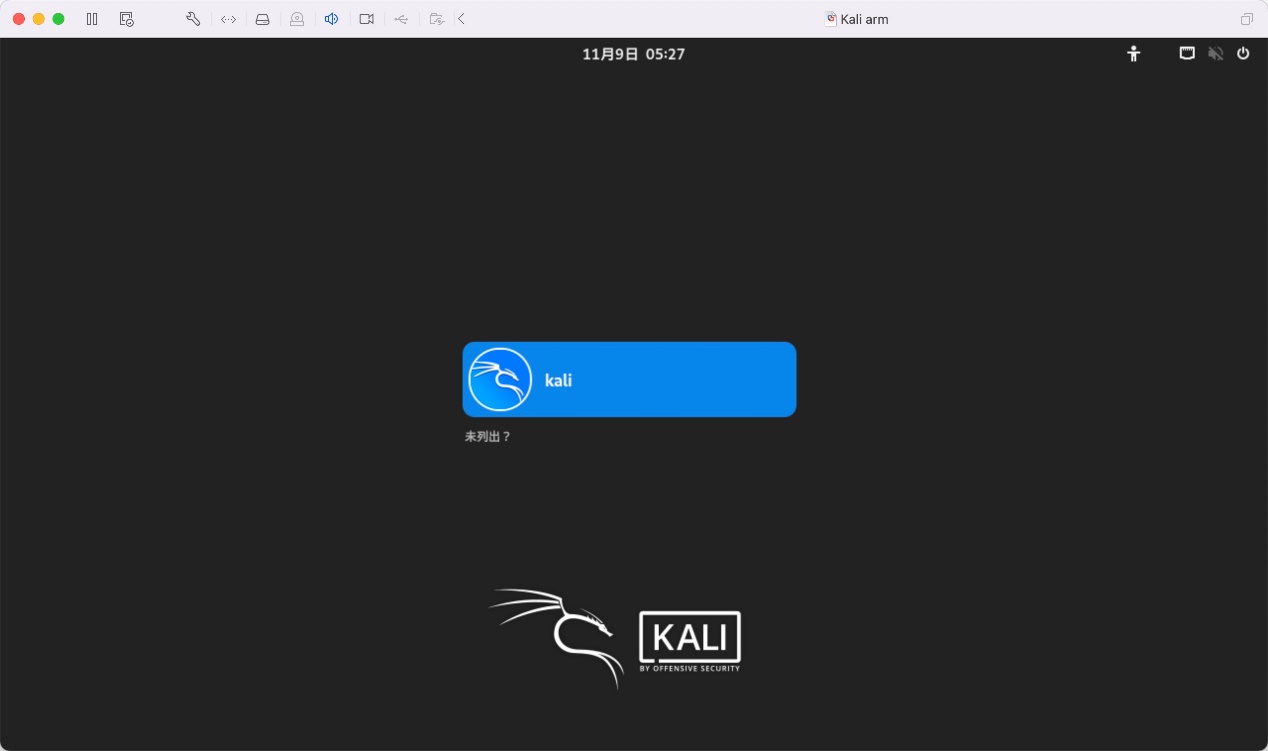
Task: Click the camera device icon
Action: point(366,19)
